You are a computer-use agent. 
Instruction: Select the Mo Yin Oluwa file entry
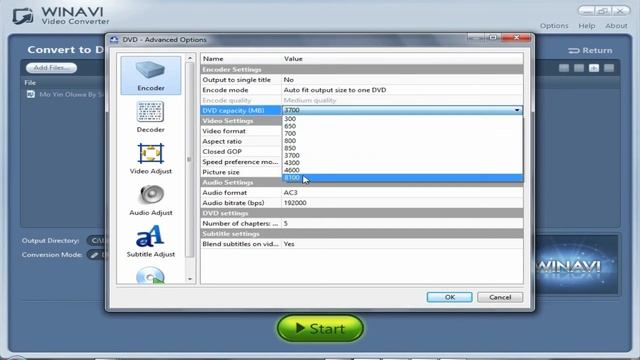tap(65, 94)
